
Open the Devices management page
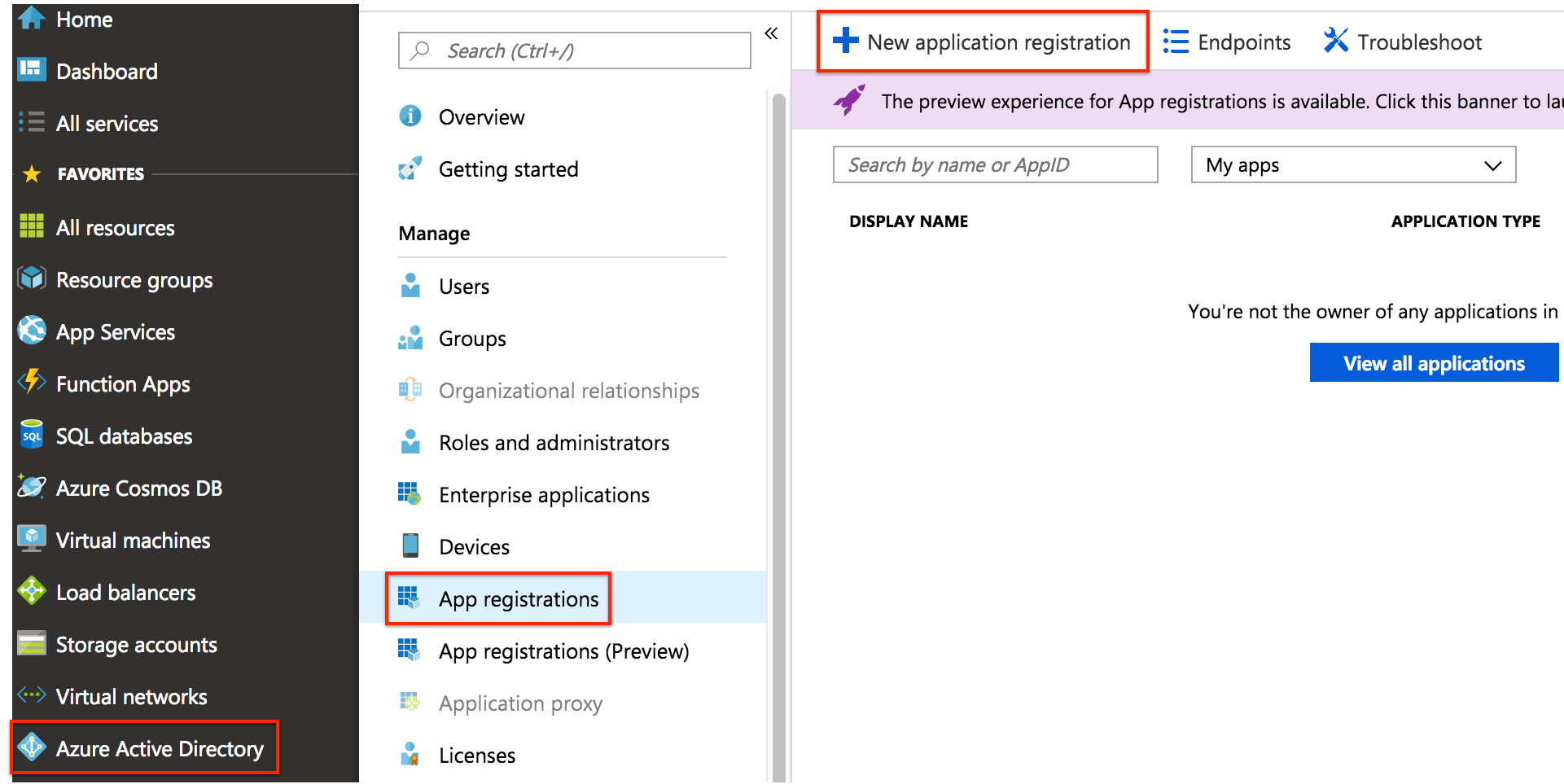(474, 546)
